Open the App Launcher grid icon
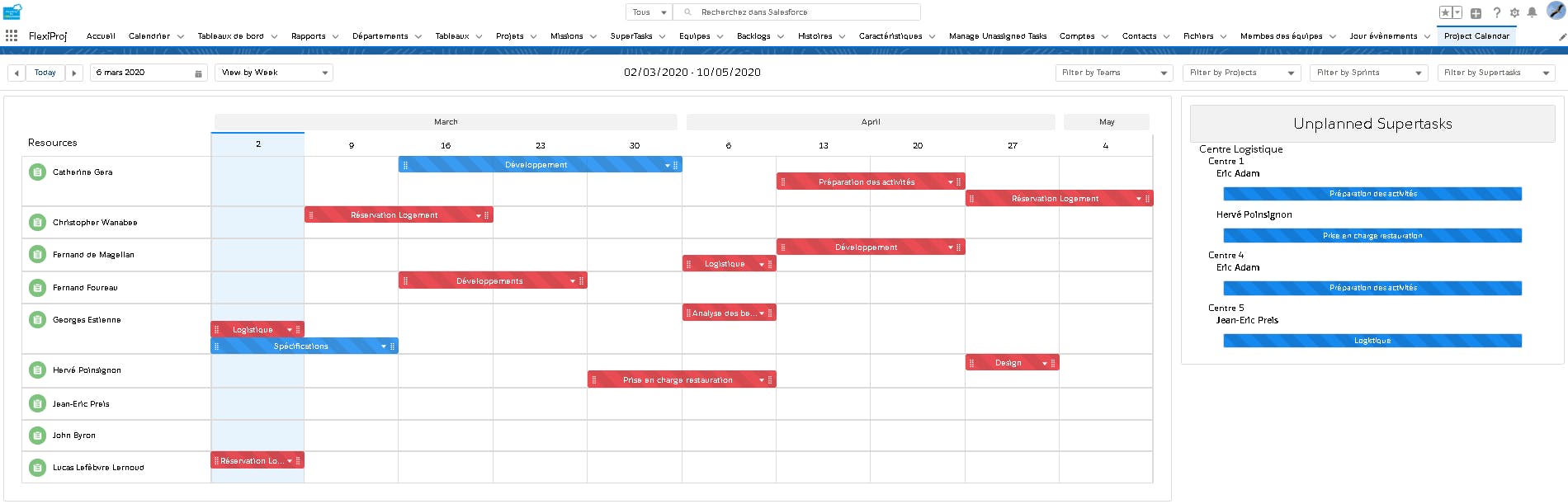 point(12,35)
